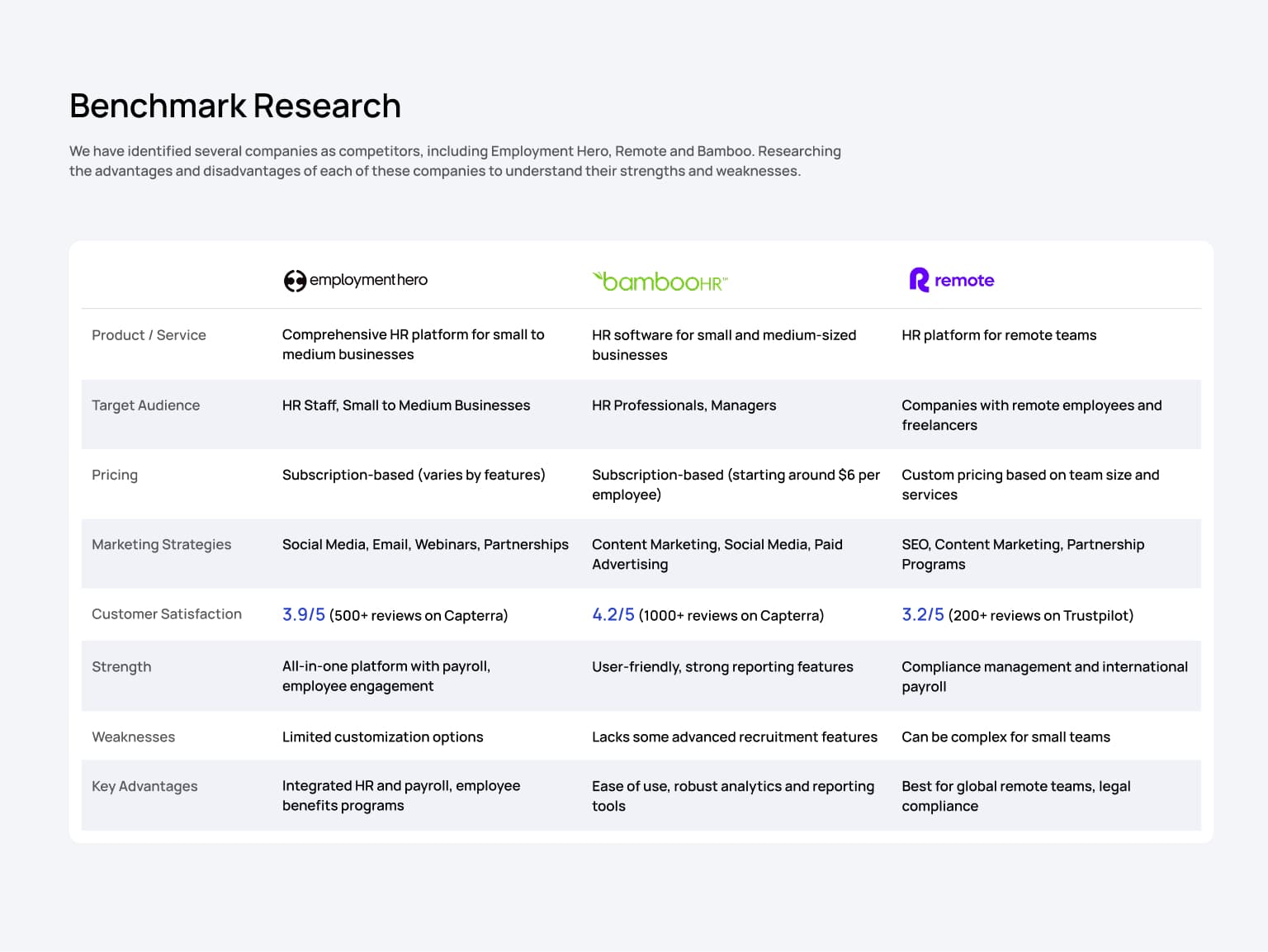The height and width of the screenshot is (952, 1268).
Task: Click 'All-in-one platform with payroll' cell
Action: click(386, 676)
